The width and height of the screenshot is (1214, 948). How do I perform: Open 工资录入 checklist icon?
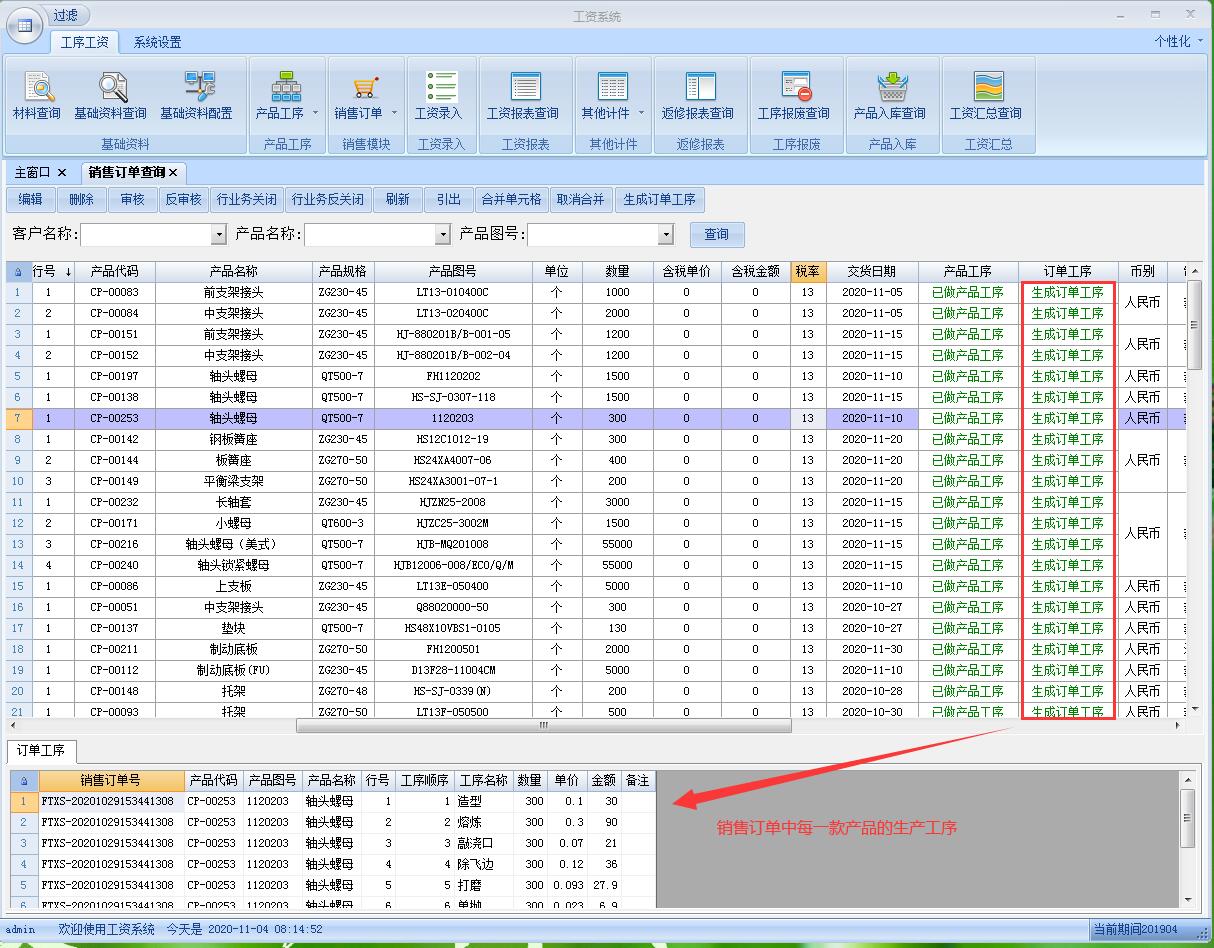tap(440, 87)
